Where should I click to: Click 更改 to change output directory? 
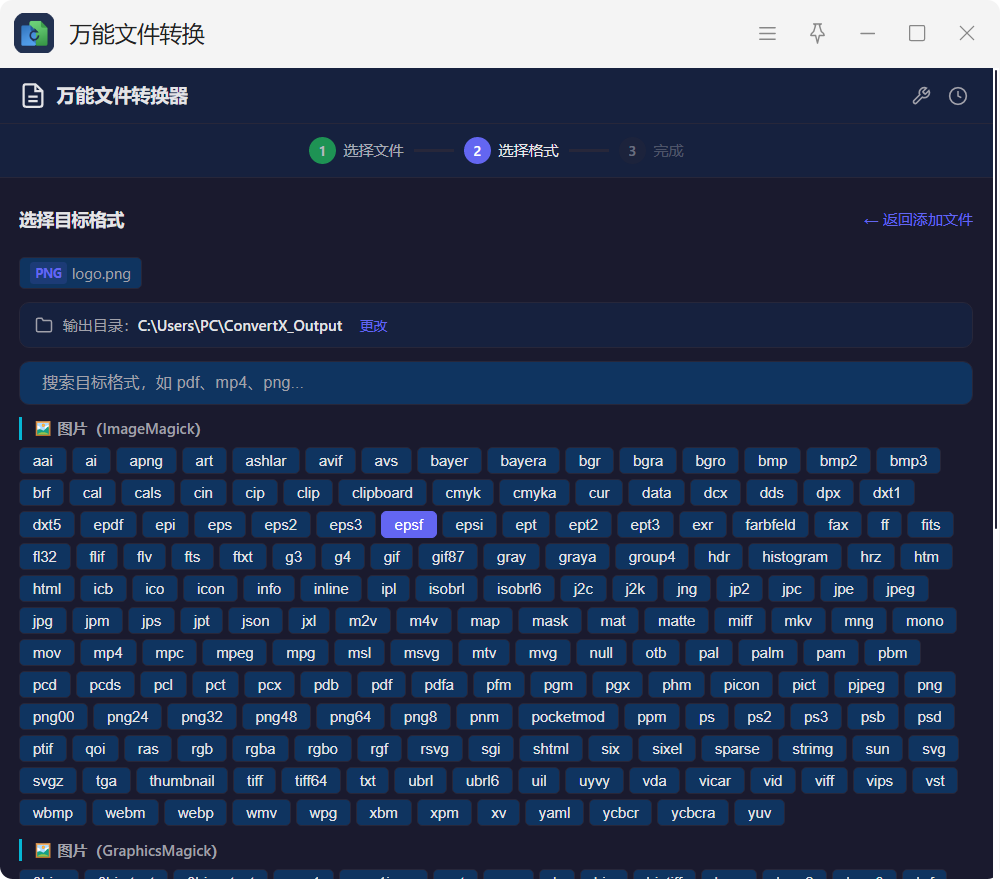tap(373, 326)
